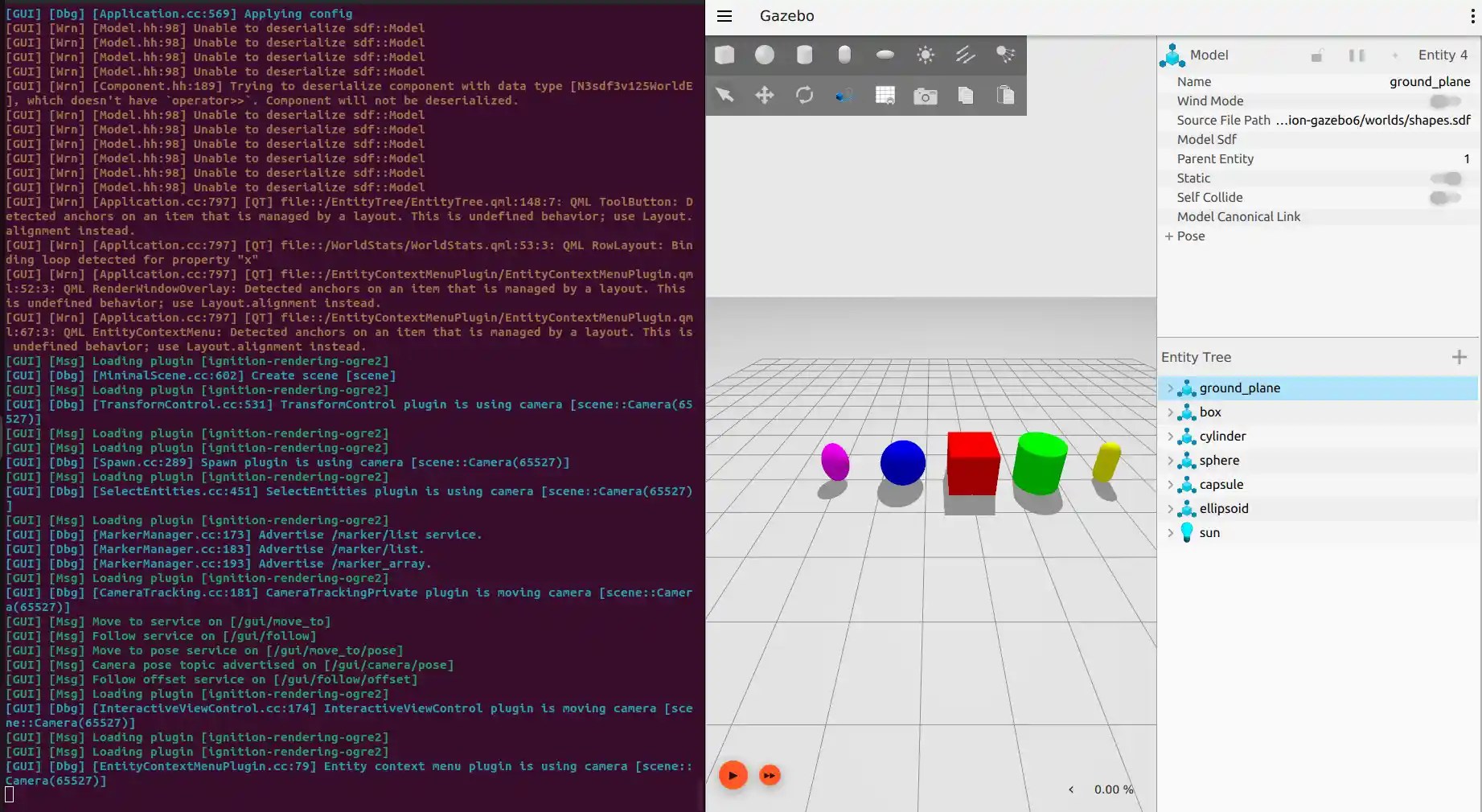Click the Entity 4 label in inspector
Viewport: 1482px width, 812px height.
1443,55
